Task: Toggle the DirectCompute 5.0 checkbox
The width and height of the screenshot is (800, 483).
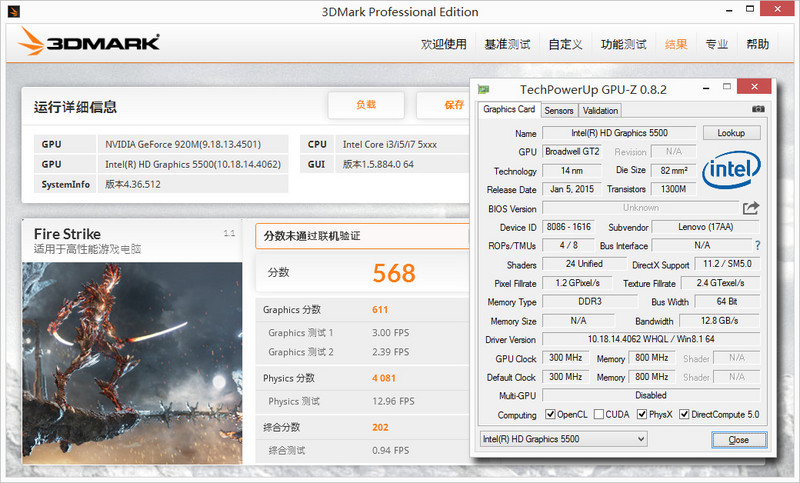Action: point(684,414)
